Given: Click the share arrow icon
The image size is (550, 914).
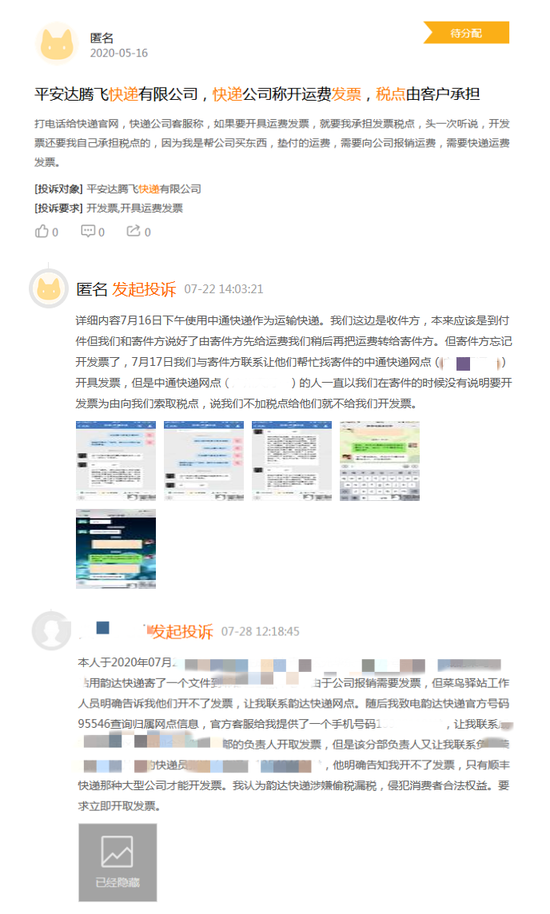Looking at the screenshot, I should (133, 231).
